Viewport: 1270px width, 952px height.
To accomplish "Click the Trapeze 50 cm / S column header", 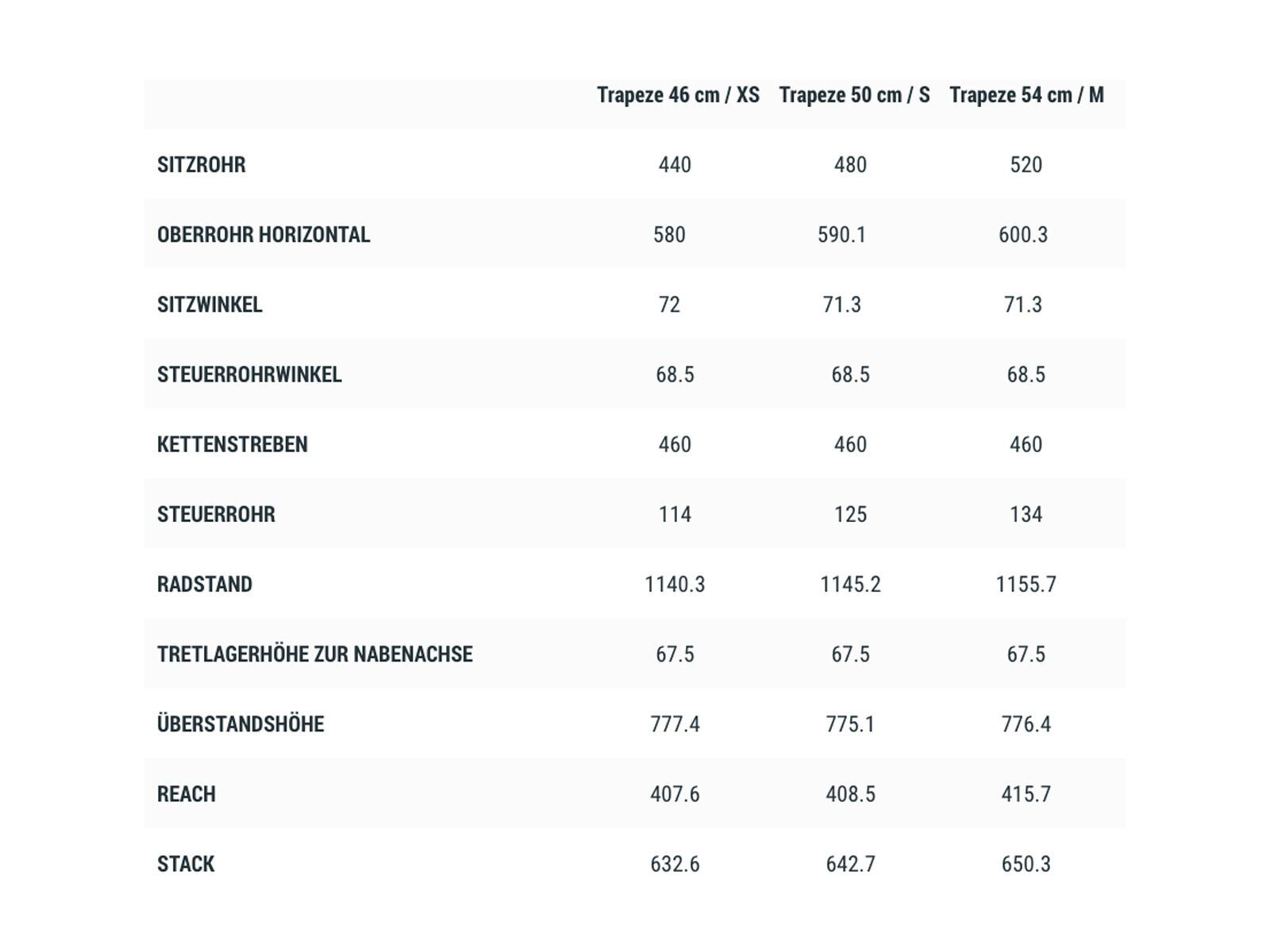I will pos(854,95).
